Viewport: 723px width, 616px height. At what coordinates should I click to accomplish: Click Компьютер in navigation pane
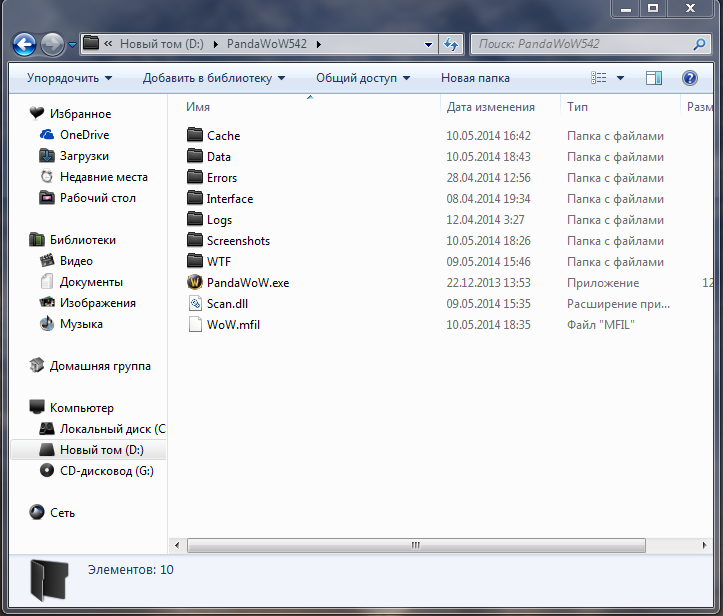pos(82,408)
